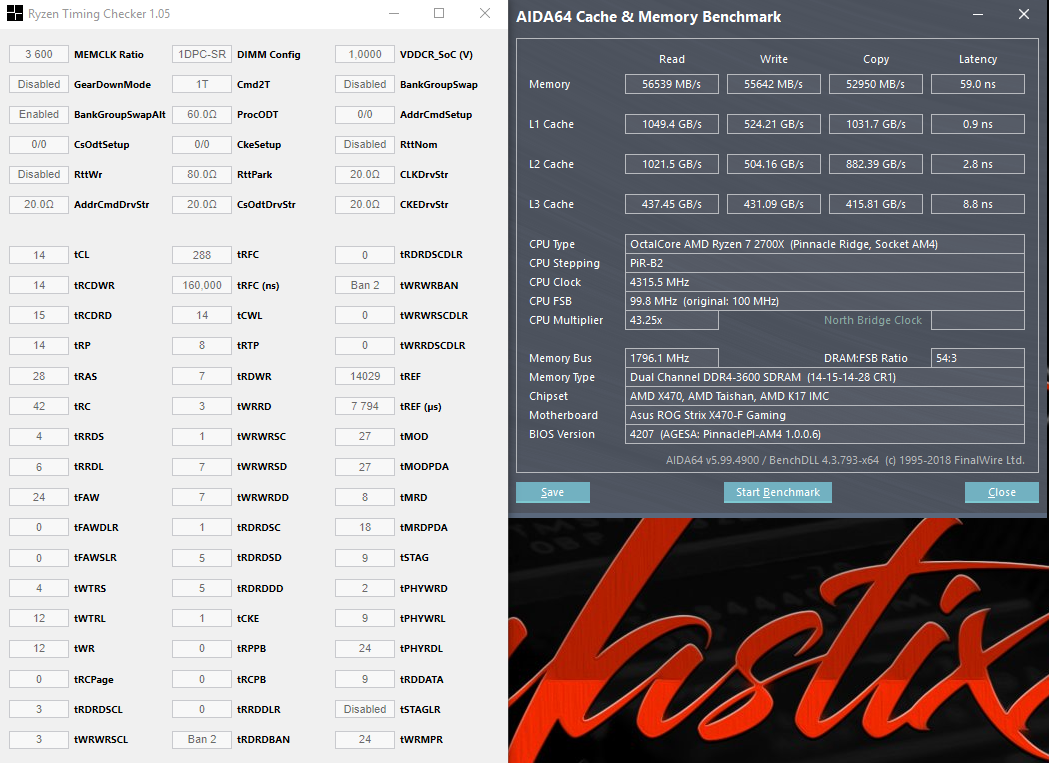Click the tWRMPR value 24
Screen dimensions: 1049x763
(x=365, y=740)
